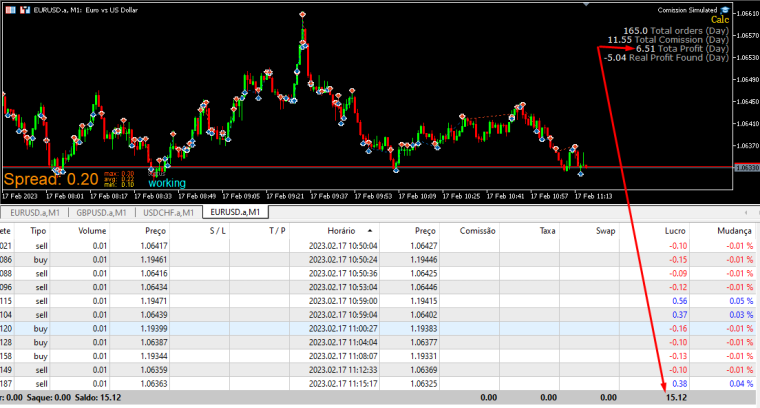Click the Tipo column header
760x408 pixels.
click(38, 231)
